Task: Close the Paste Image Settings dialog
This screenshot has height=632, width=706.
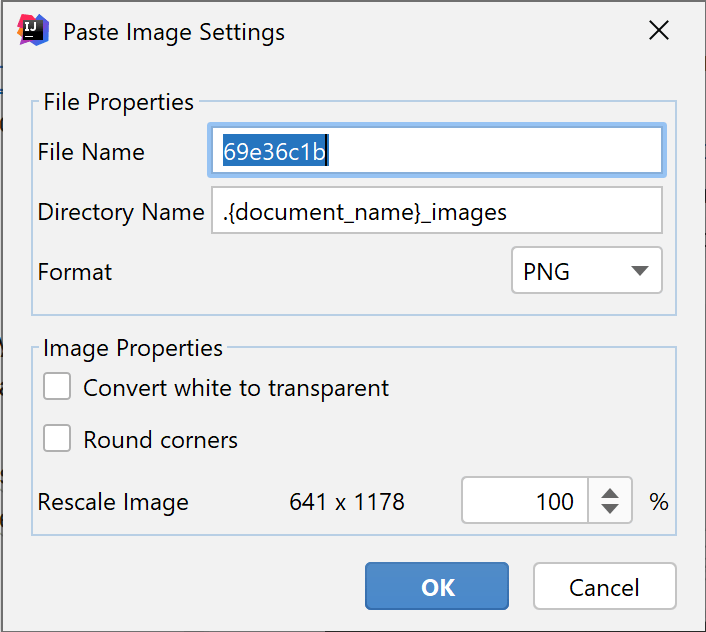Action: click(x=659, y=30)
